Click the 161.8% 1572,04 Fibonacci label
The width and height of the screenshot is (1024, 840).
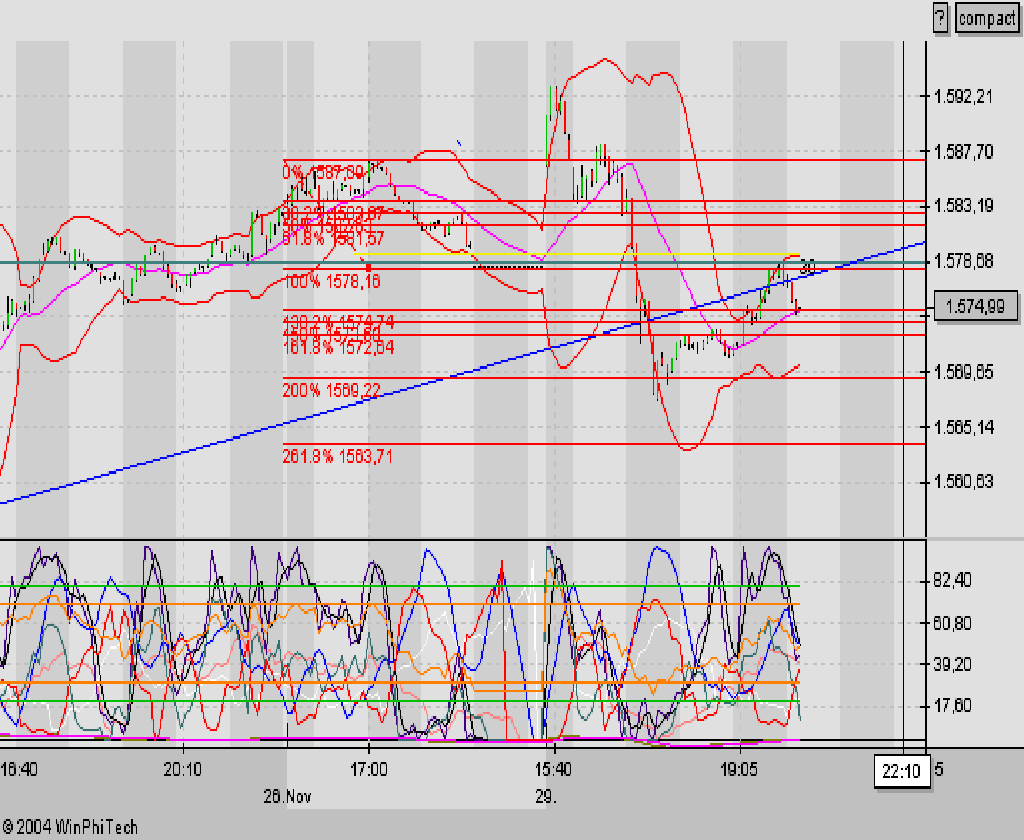click(x=338, y=347)
